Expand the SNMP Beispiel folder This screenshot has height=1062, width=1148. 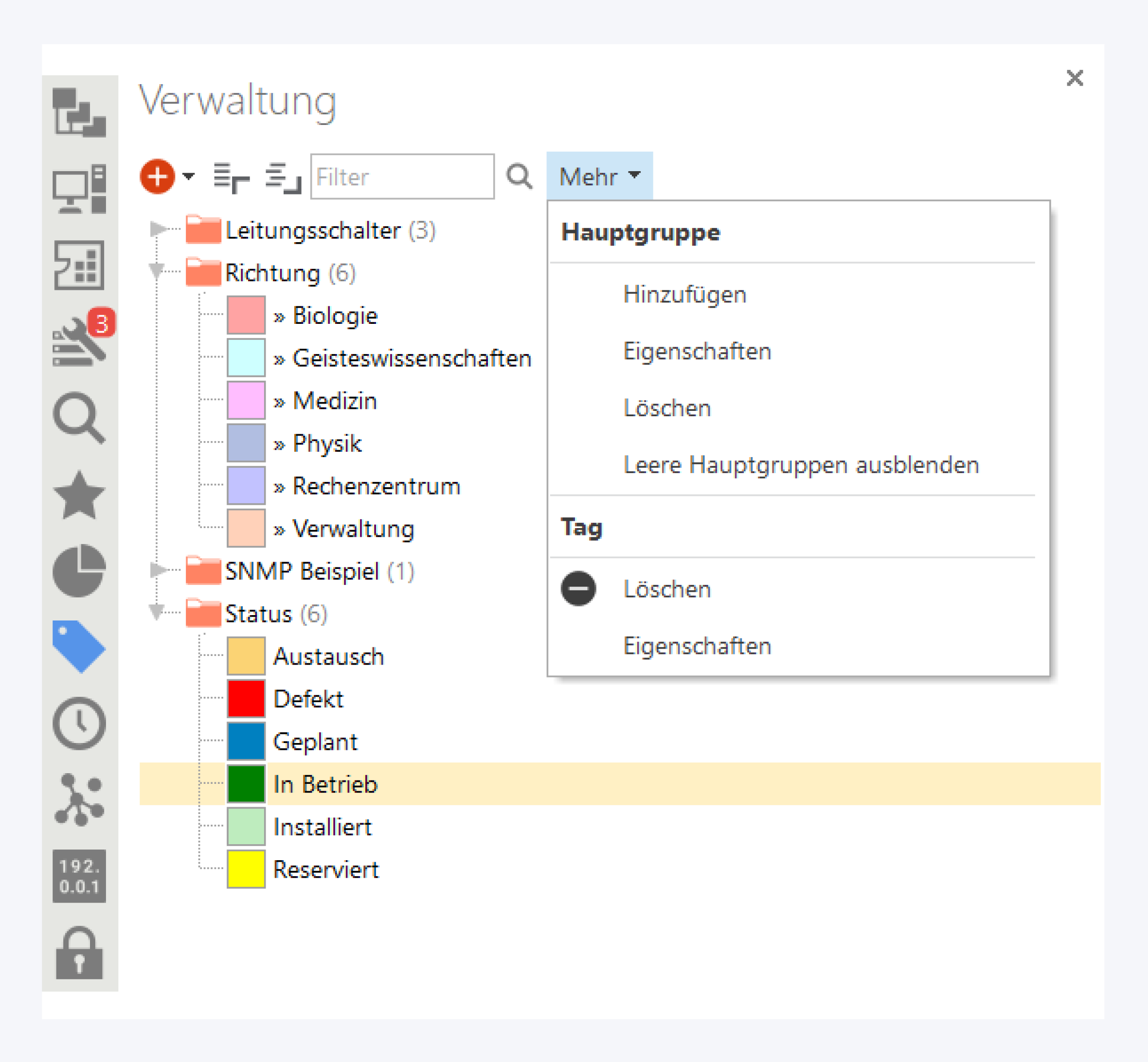click(157, 570)
